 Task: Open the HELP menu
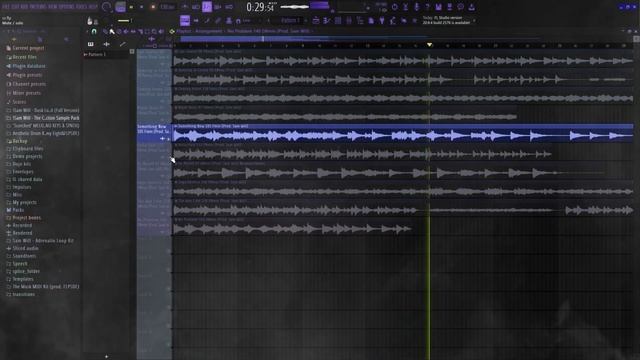(x=93, y=7)
